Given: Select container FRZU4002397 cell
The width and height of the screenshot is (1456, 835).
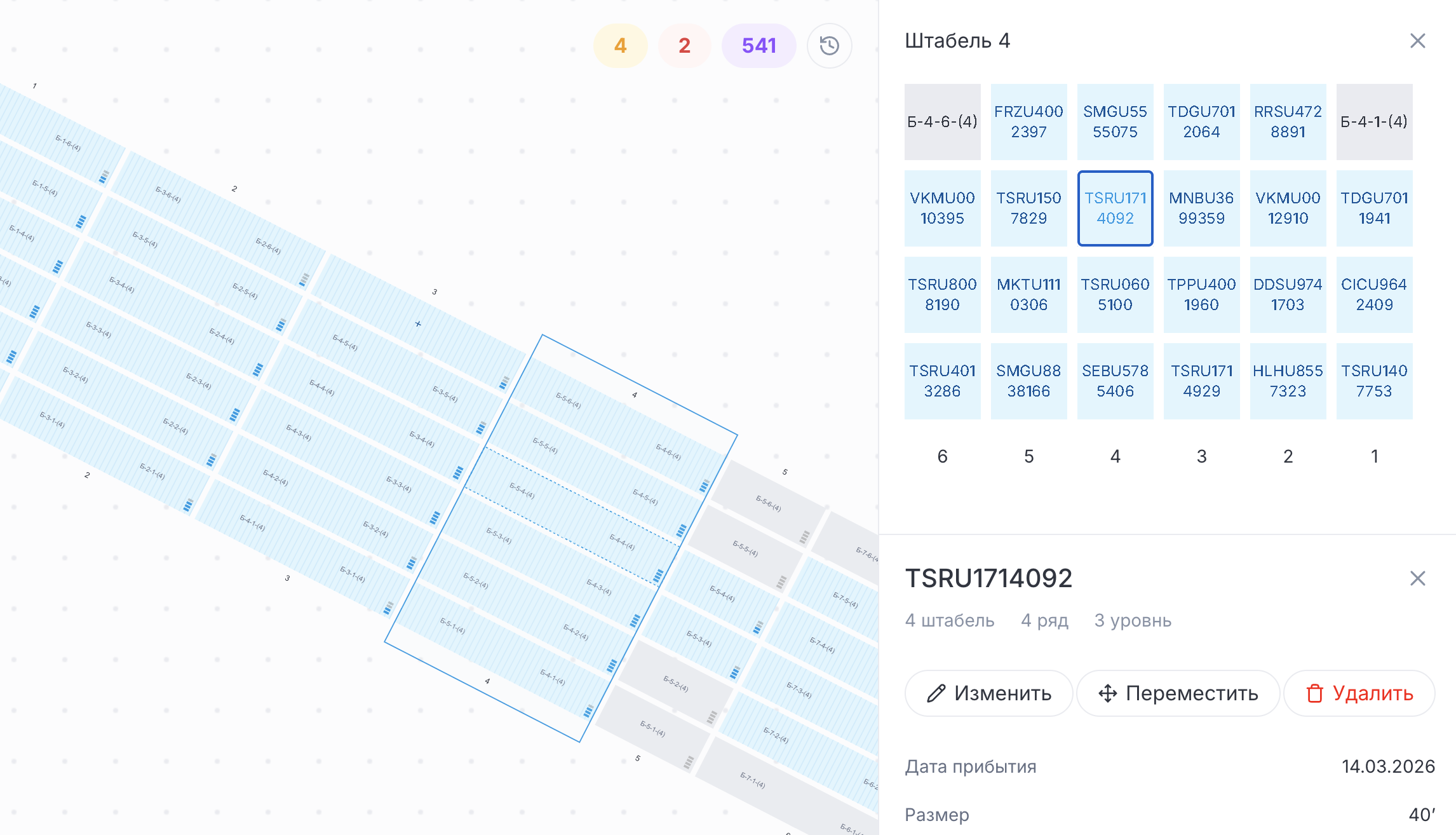Looking at the screenshot, I should tap(1028, 122).
